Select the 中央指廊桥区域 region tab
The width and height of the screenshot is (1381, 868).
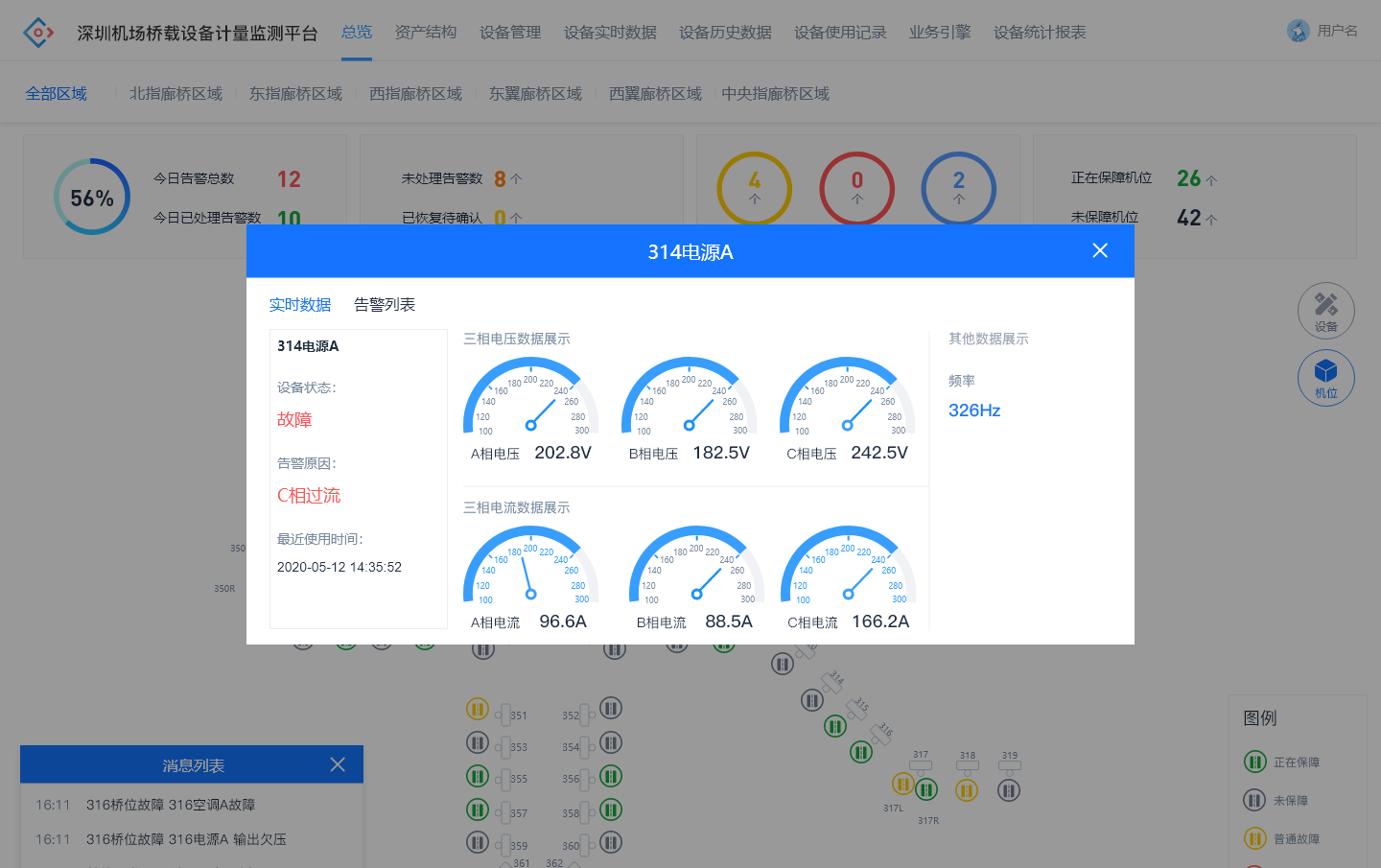coord(775,94)
